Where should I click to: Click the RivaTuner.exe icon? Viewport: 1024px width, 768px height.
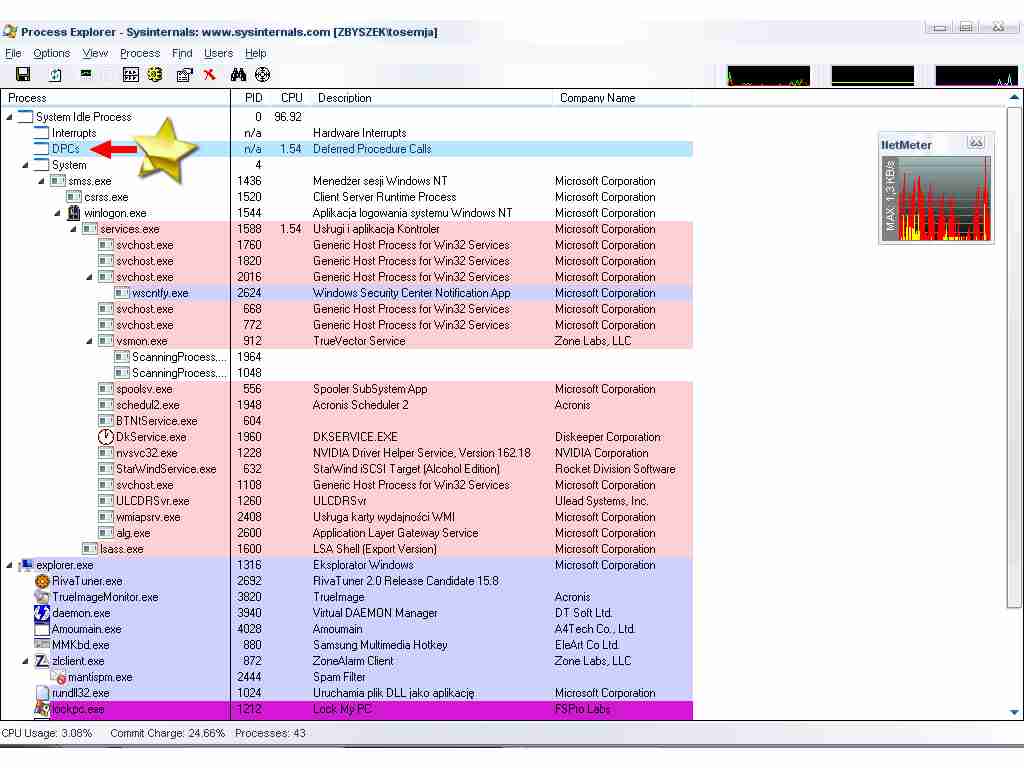tap(42, 581)
